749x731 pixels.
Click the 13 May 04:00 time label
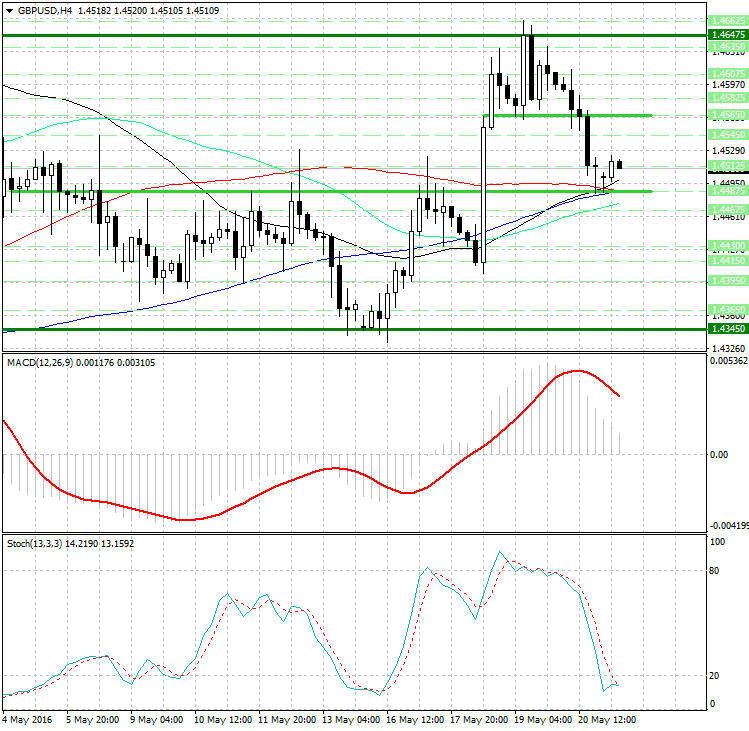[x=350, y=719]
